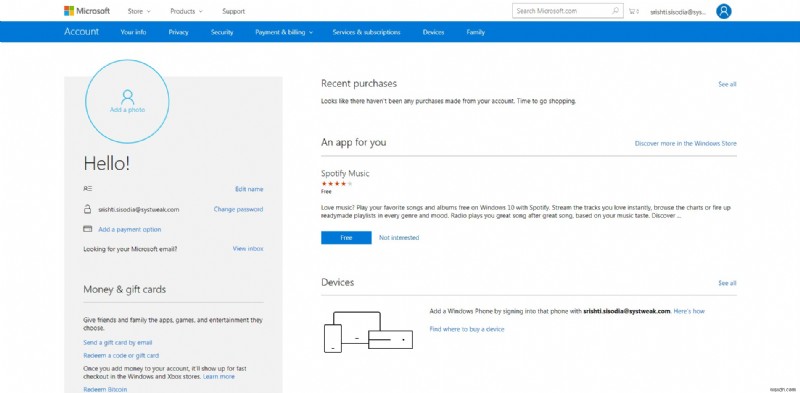Expand Payment & billing menu
The width and height of the screenshot is (800, 393).
[x=284, y=32]
